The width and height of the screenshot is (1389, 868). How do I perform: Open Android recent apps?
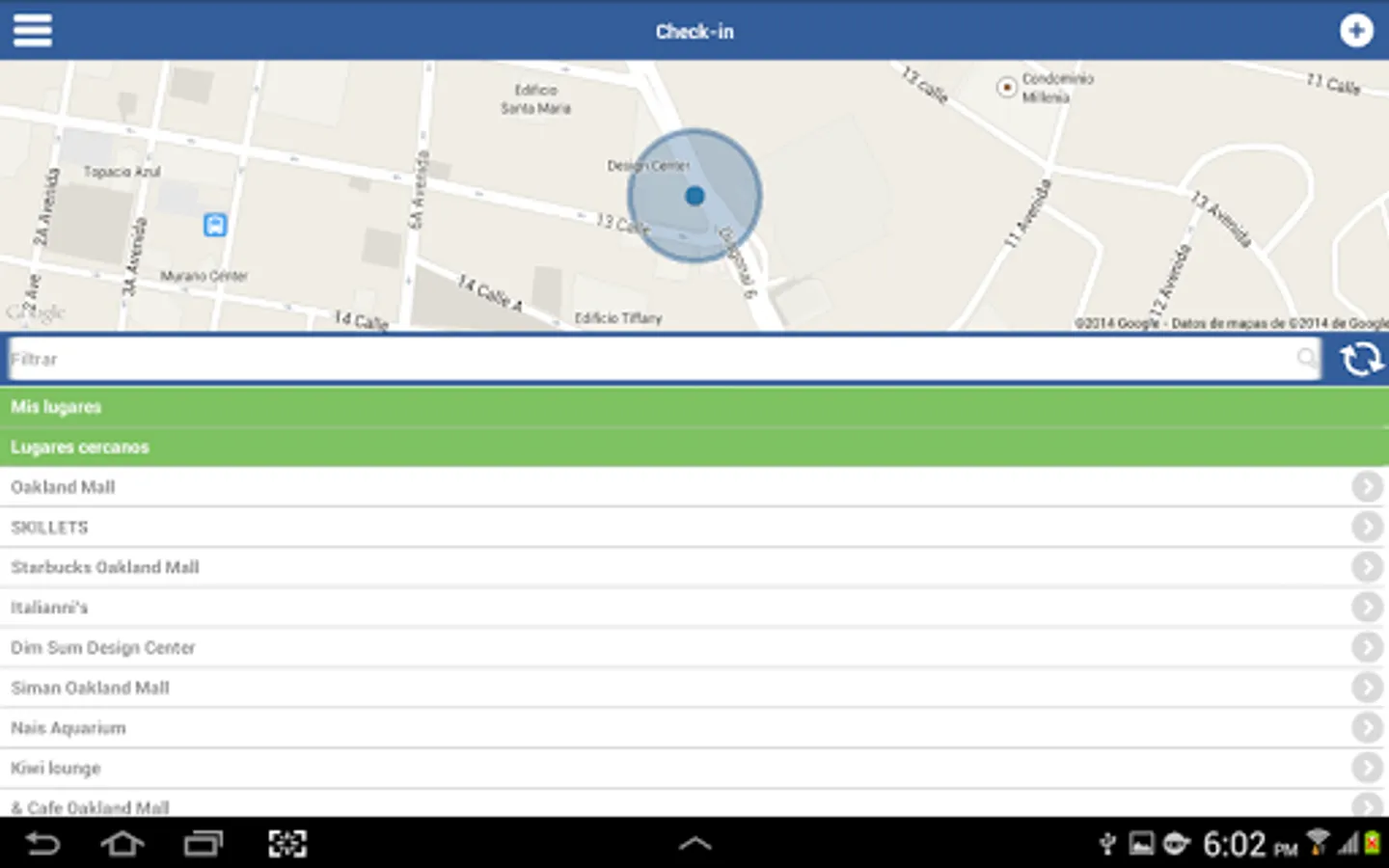coord(204,844)
